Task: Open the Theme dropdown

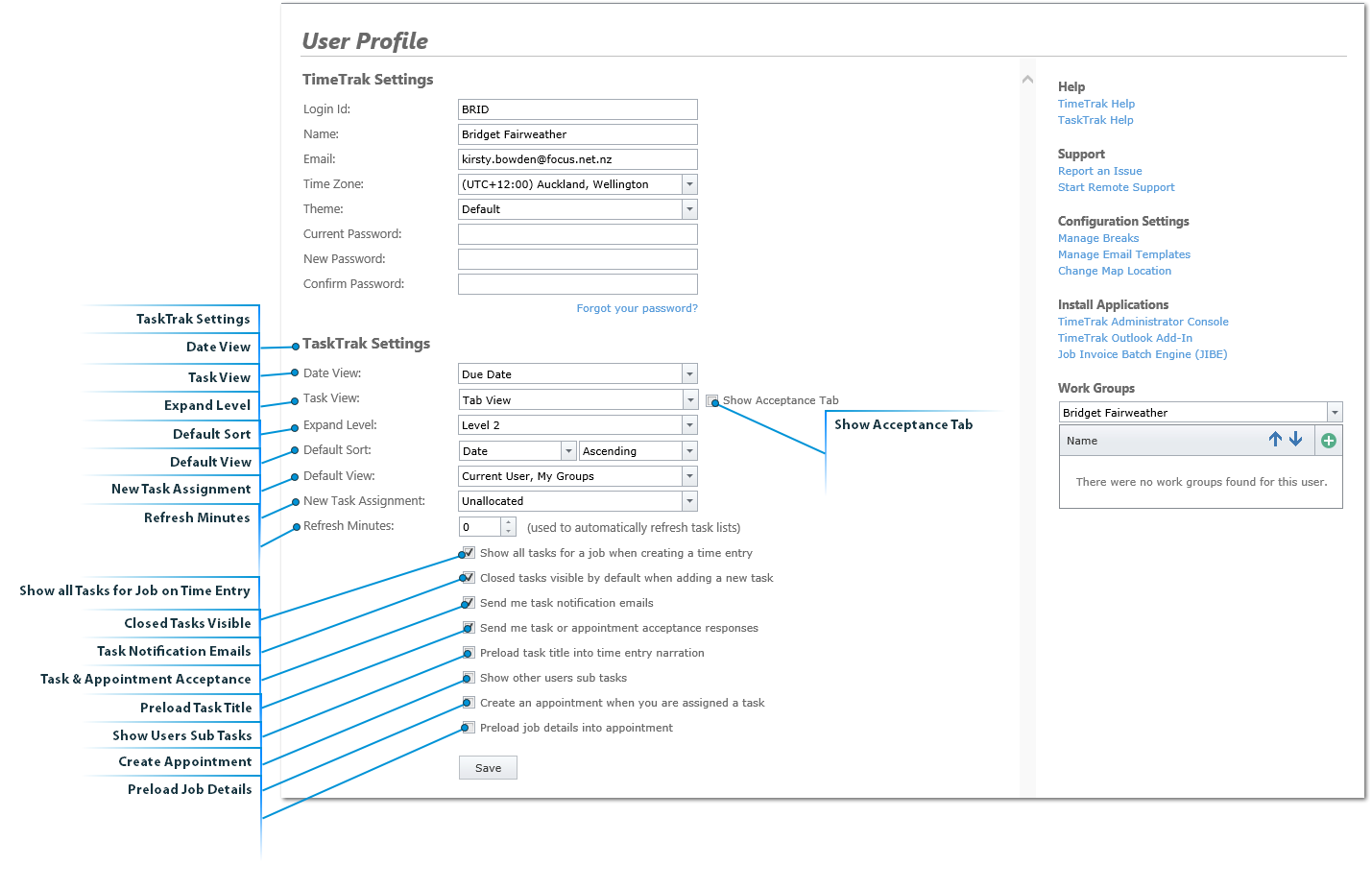Action: (x=689, y=209)
